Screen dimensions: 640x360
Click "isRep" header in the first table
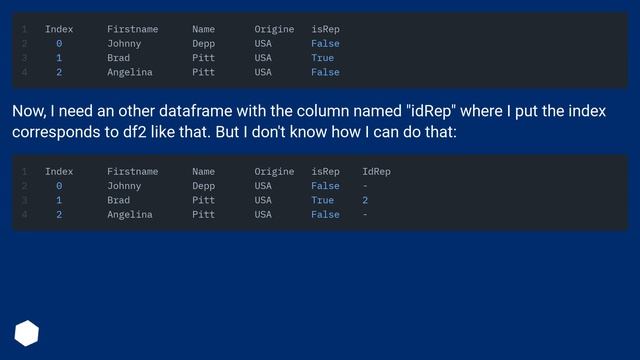(325, 29)
